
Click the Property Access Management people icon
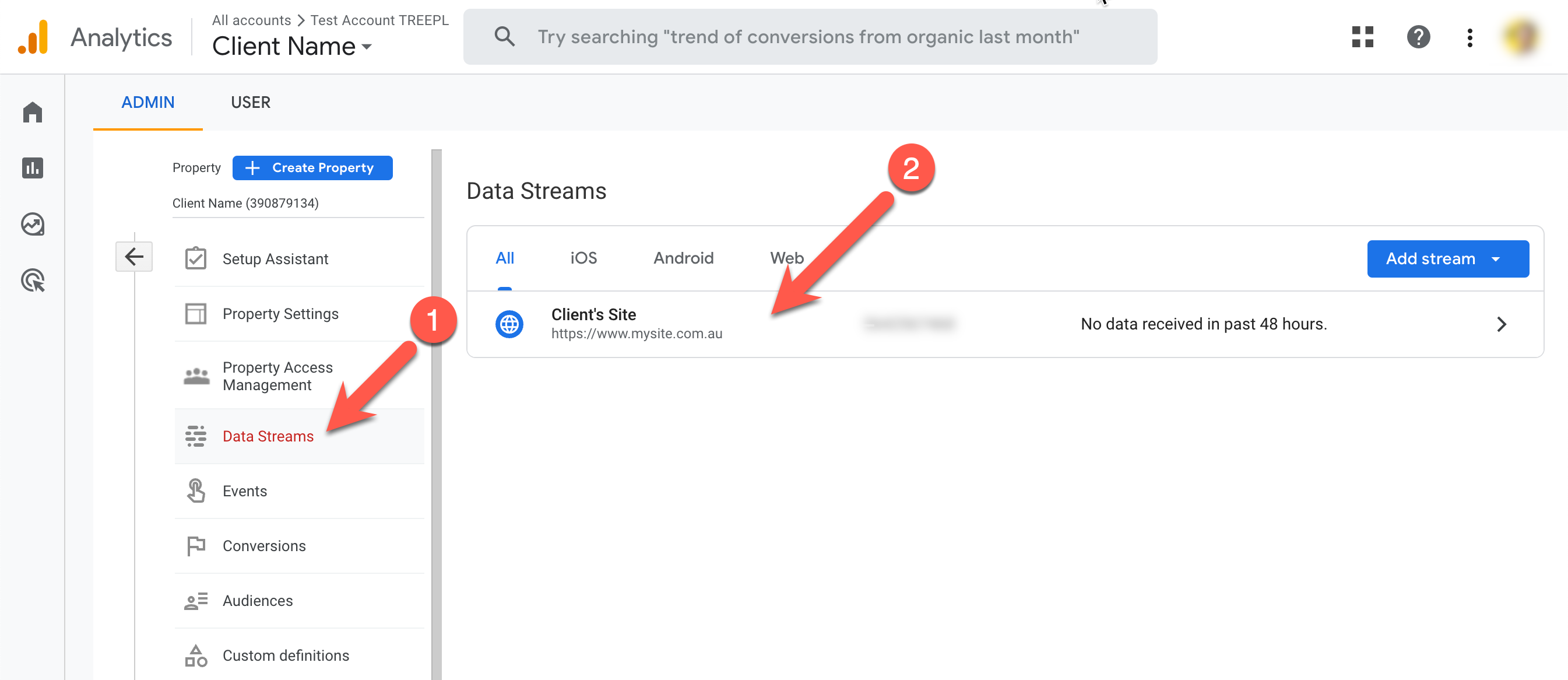[x=196, y=376]
